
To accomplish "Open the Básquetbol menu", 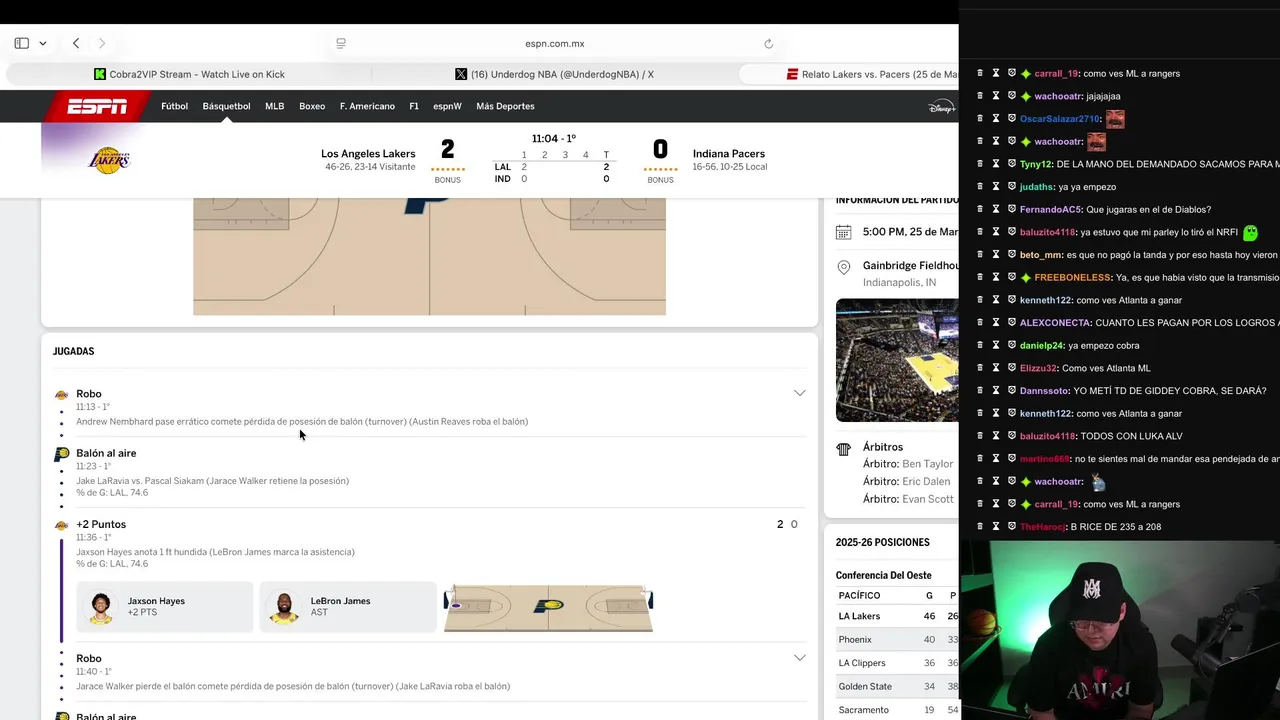I will (226, 106).
